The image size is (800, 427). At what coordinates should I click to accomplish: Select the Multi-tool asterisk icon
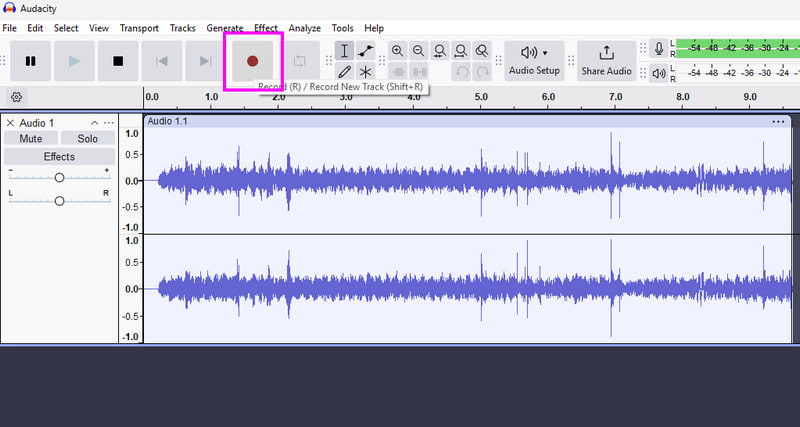(x=365, y=71)
